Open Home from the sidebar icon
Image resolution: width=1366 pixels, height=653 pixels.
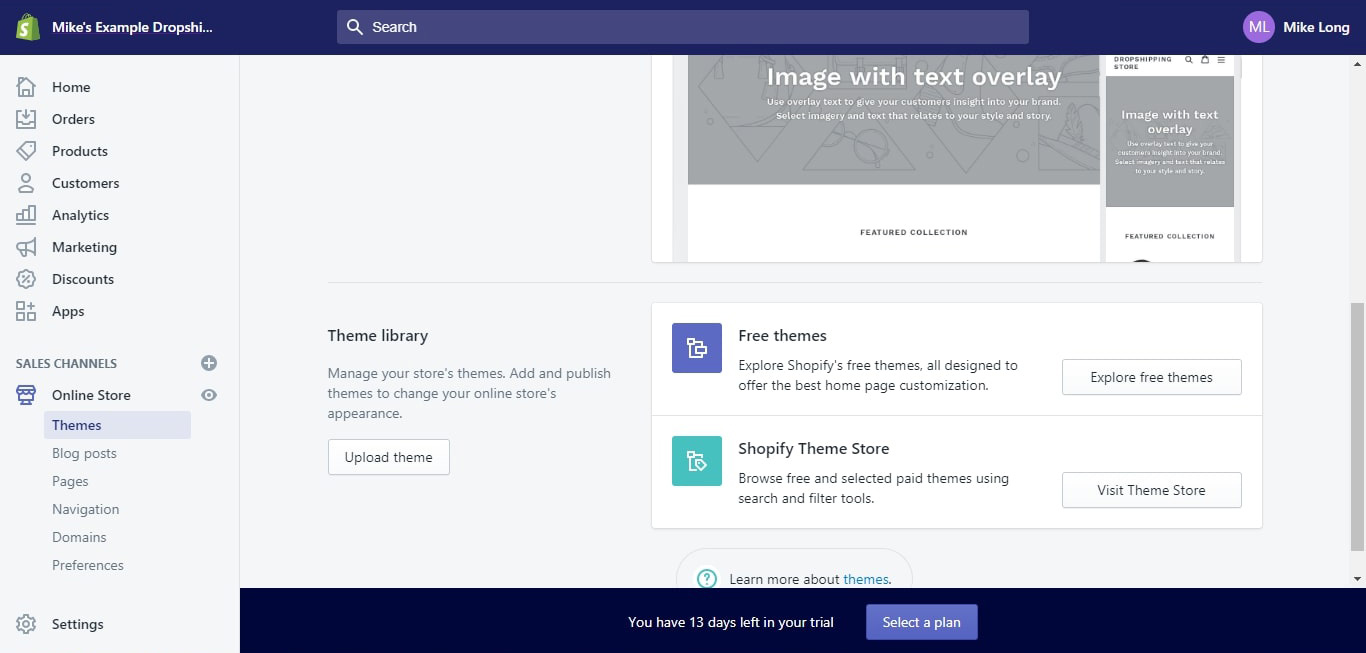coord(26,87)
